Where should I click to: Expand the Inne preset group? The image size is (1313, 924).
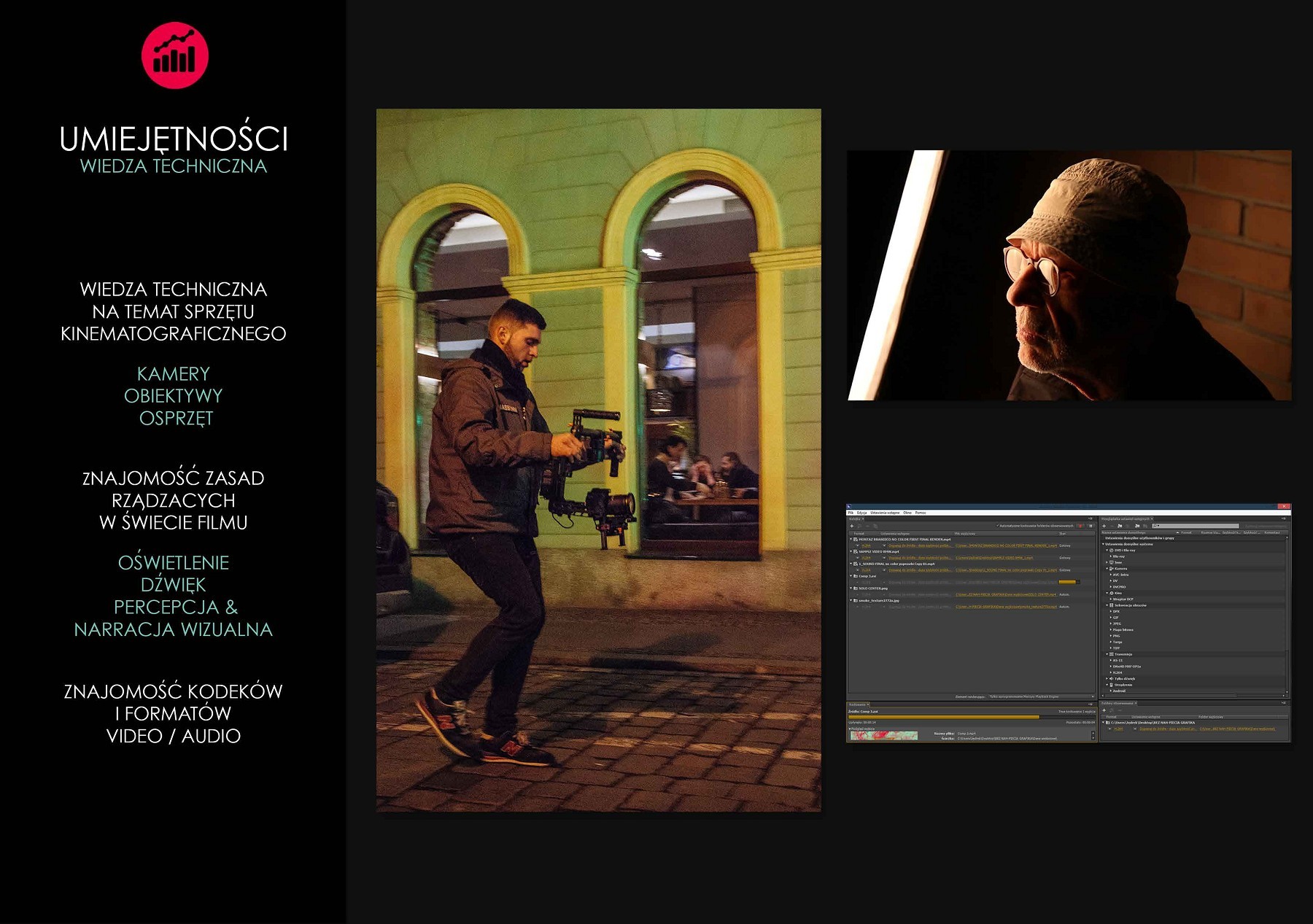pos(1107,562)
